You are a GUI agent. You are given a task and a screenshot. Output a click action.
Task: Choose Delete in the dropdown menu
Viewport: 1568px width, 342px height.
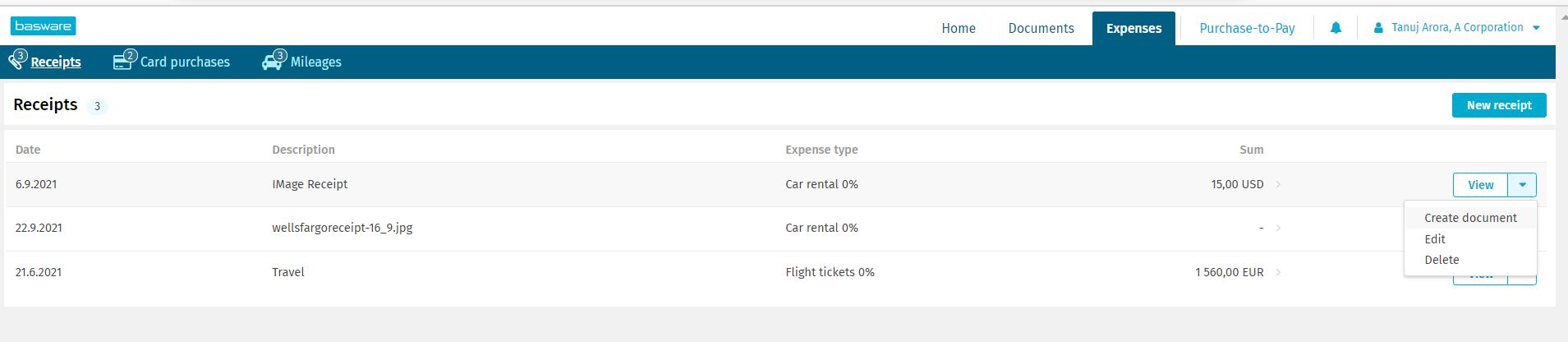click(1442, 260)
